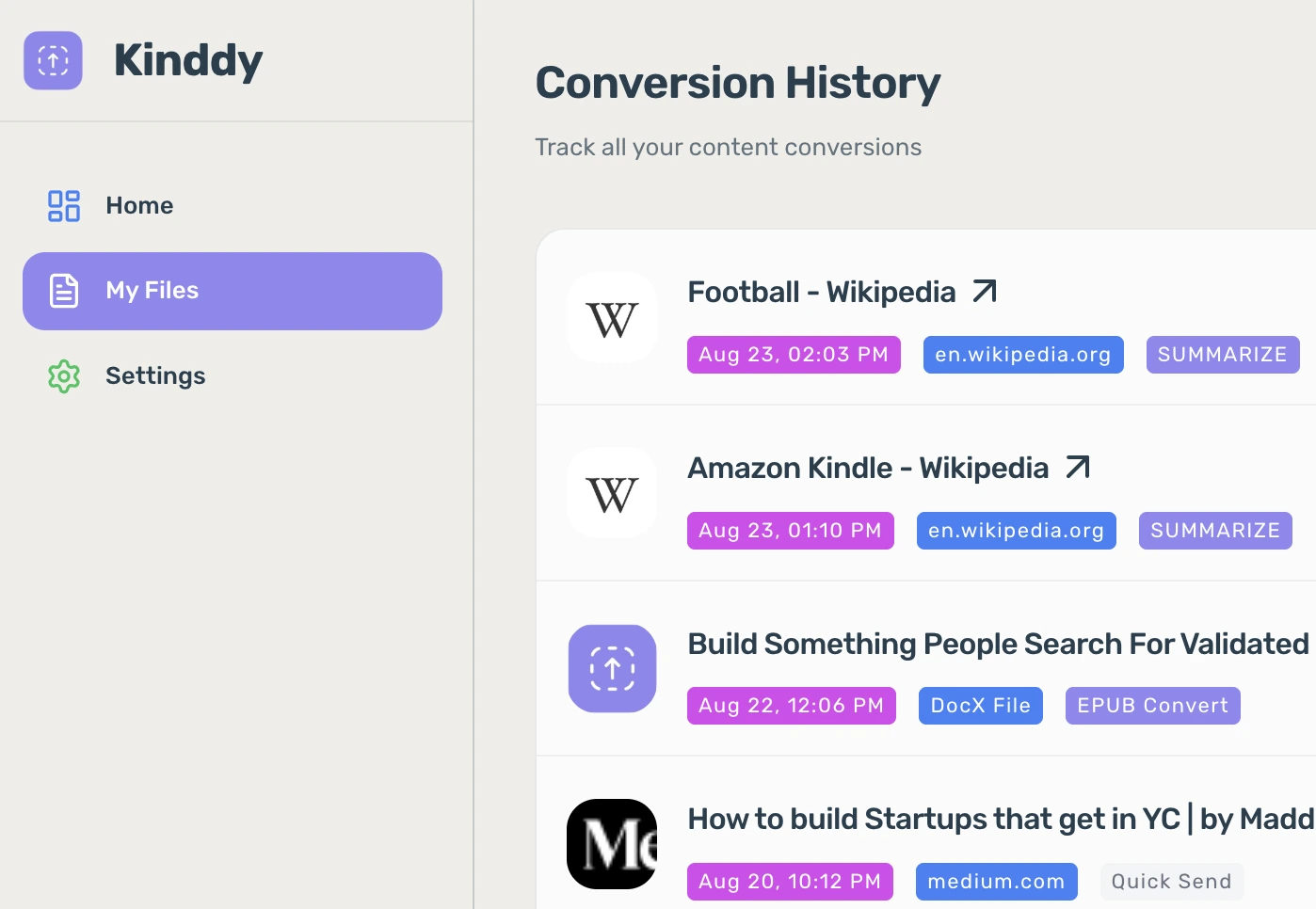Click the Kinddy logo icon

click(x=53, y=60)
